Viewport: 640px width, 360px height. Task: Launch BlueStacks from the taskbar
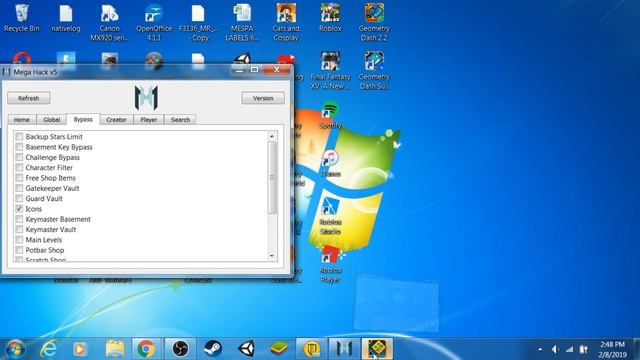pyautogui.click(x=279, y=349)
